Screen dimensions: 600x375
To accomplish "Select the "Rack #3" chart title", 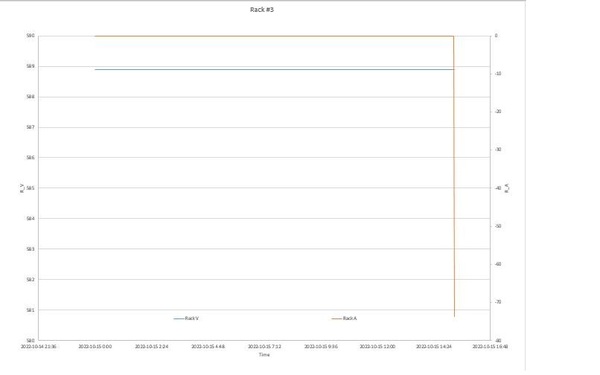I will [262, 10].
